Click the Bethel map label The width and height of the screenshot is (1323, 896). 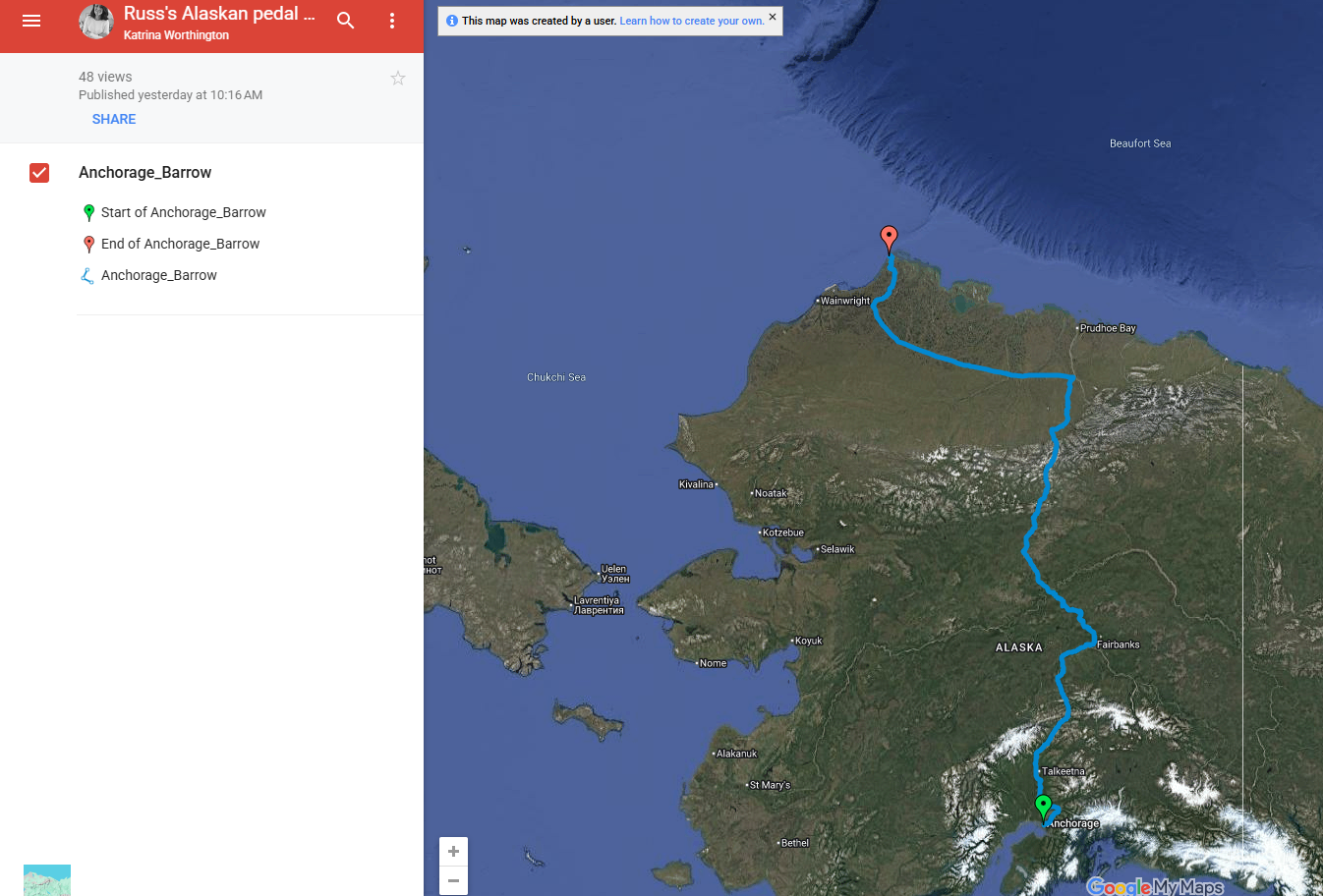click(794, 843)
